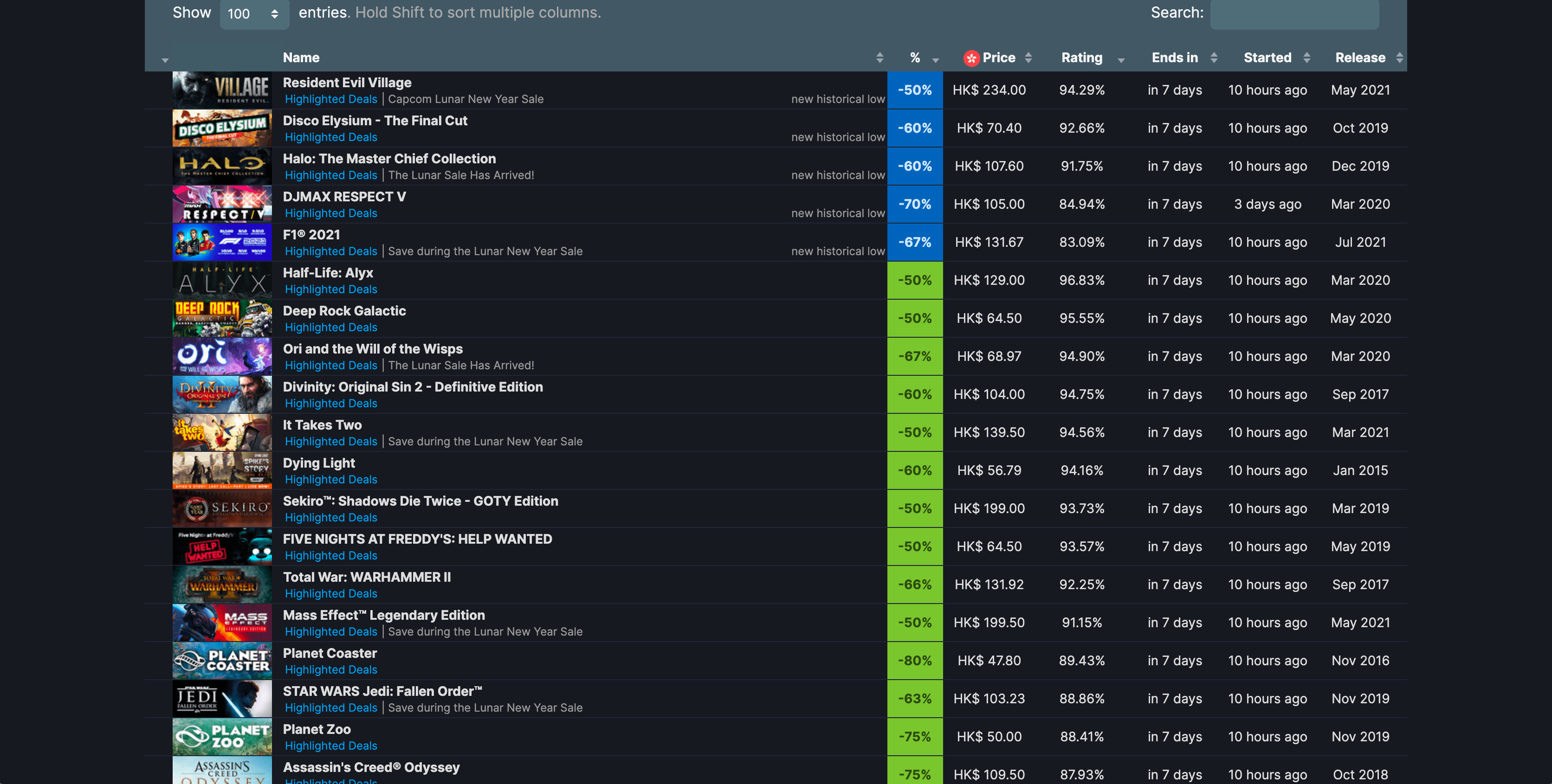
Task: Click the HK$ 47.80 price cell
Action: 989,661
